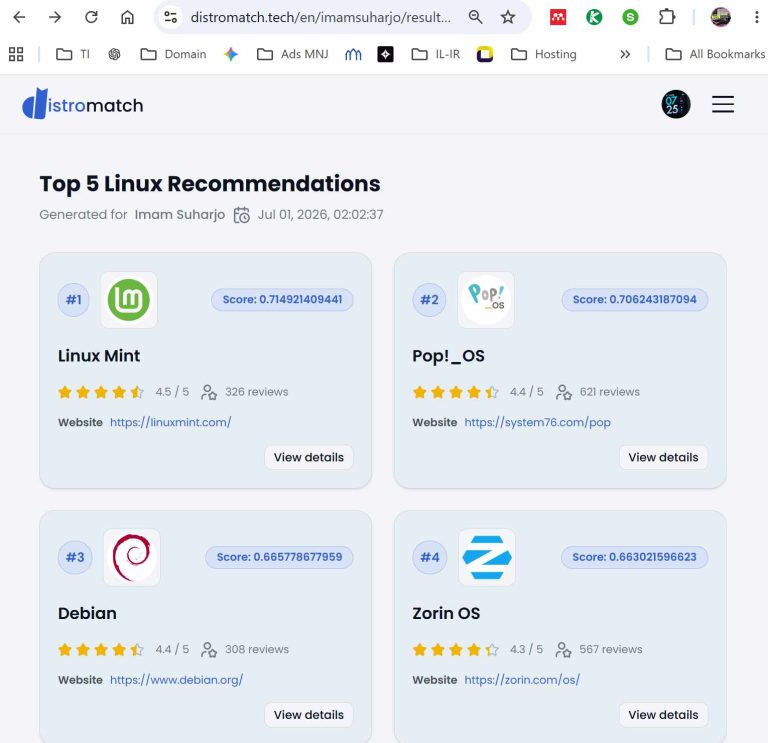Open the system76.com/pop website link

tap(537, 422)
